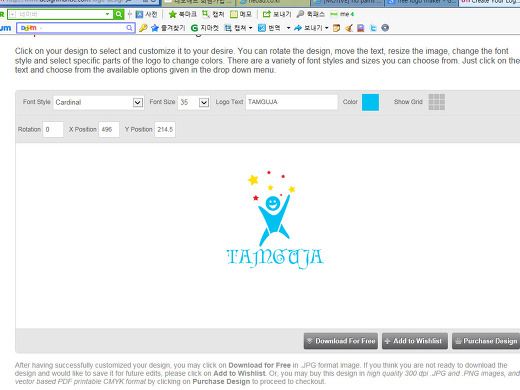
Task: Open 즐겨찾기 favorites in Daum toolbar
Action: tap(168, 28)
